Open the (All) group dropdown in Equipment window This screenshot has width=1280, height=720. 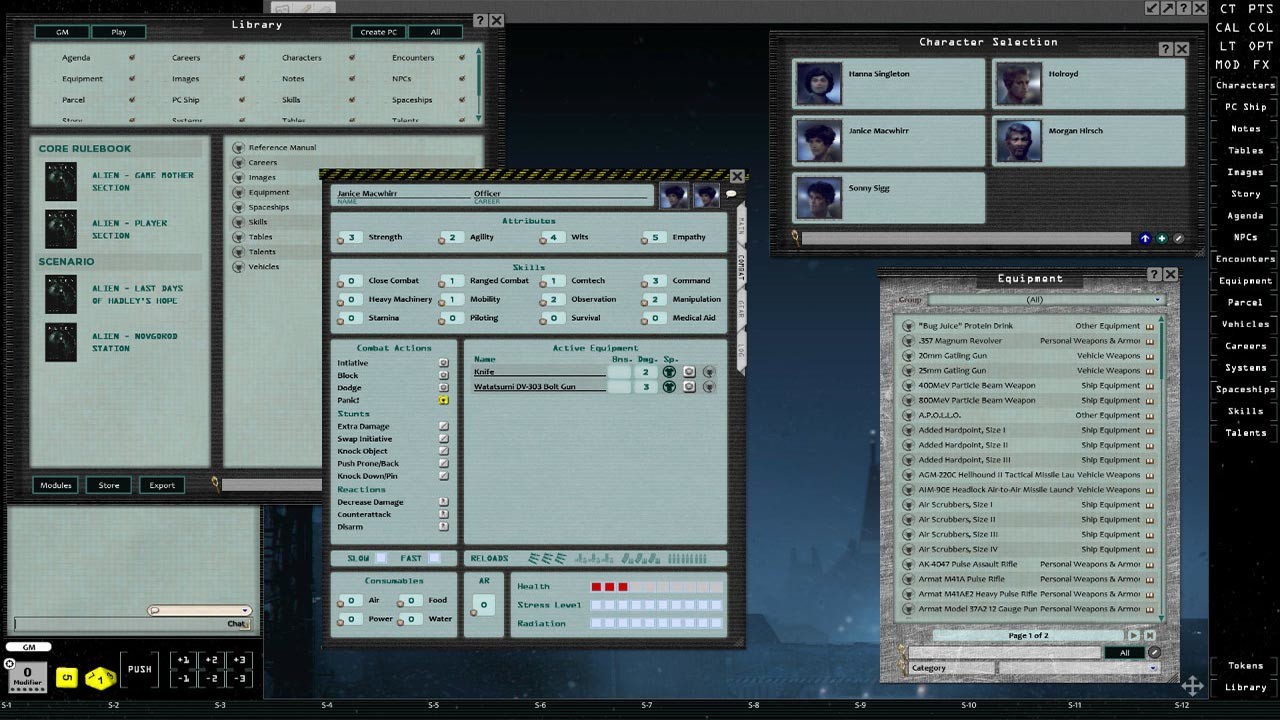[1034, 299]
